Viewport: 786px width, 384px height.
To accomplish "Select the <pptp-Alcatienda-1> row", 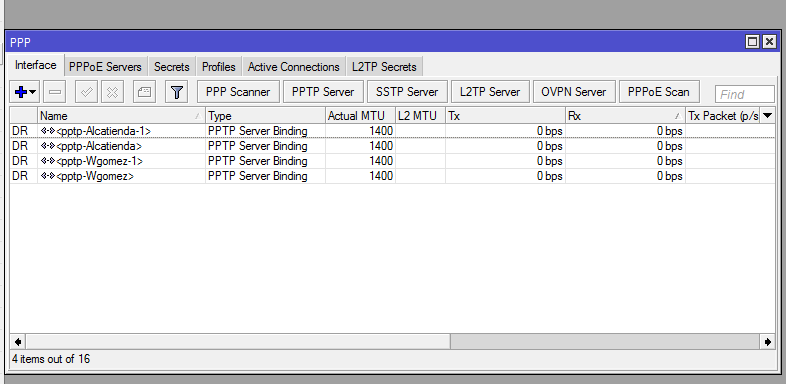I will click(x=392, y=131).
